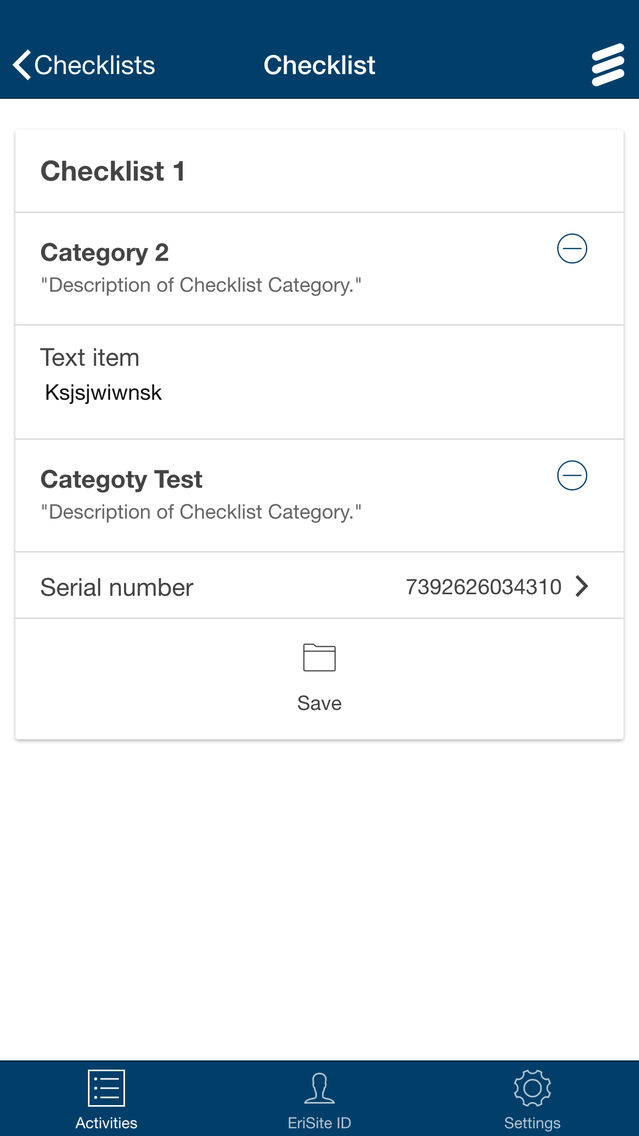Switch to the EriSite ID tab
This screenshot has width=639, height=1136.
319,1100
